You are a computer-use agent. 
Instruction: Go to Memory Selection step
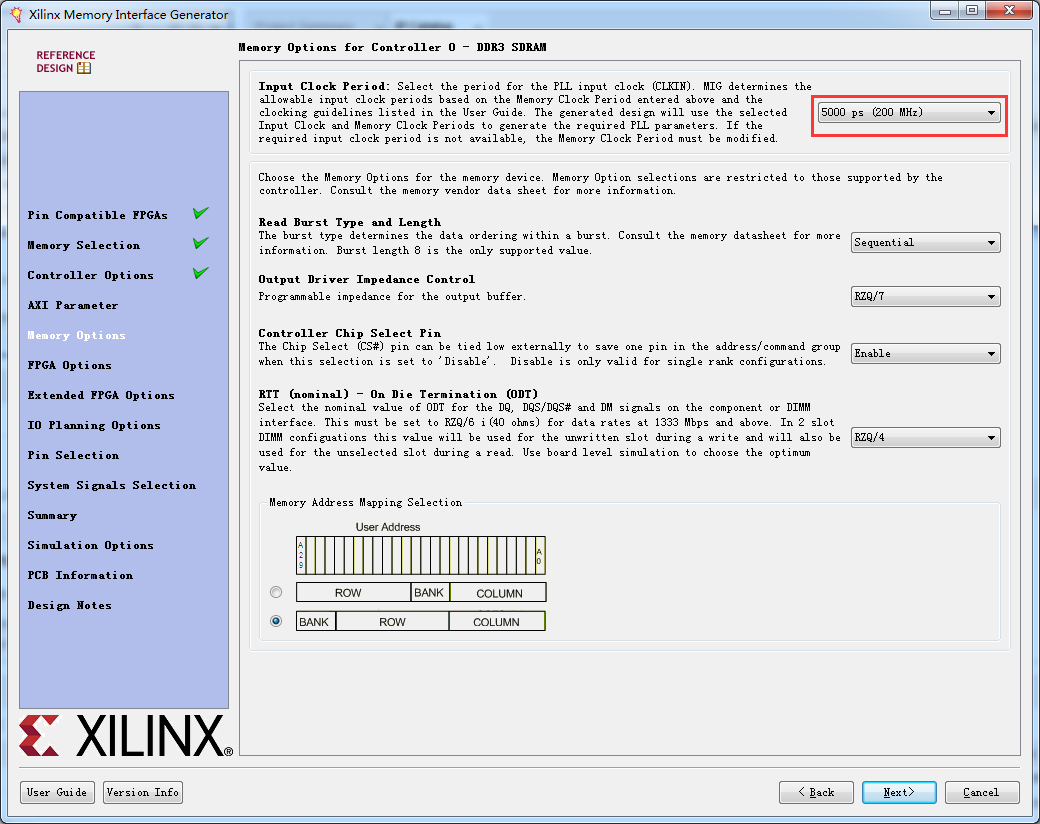click(x=84, y=245)
